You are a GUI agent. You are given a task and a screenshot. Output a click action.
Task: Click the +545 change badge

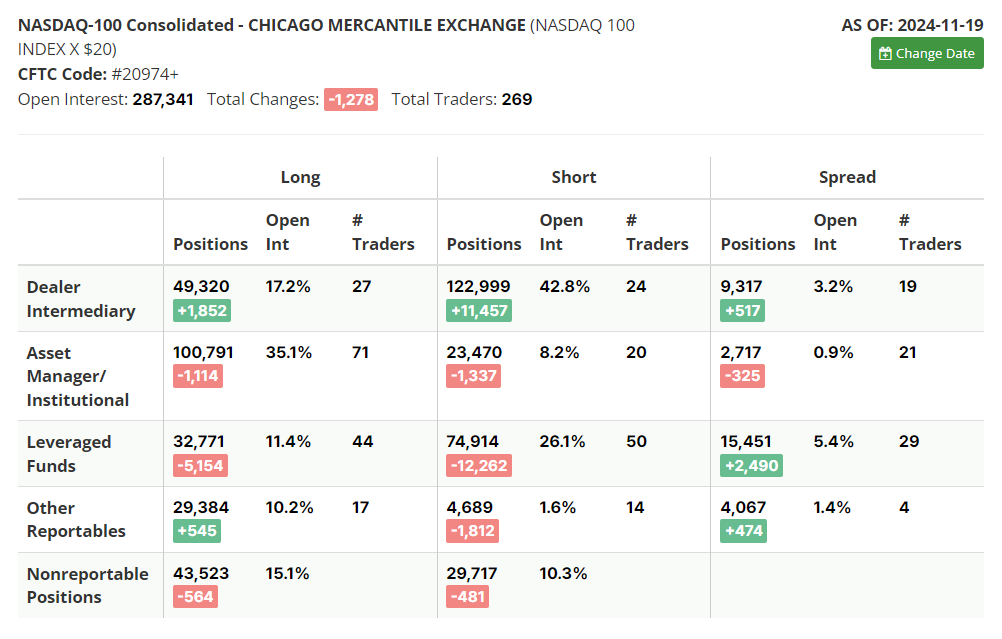point(197,531)
